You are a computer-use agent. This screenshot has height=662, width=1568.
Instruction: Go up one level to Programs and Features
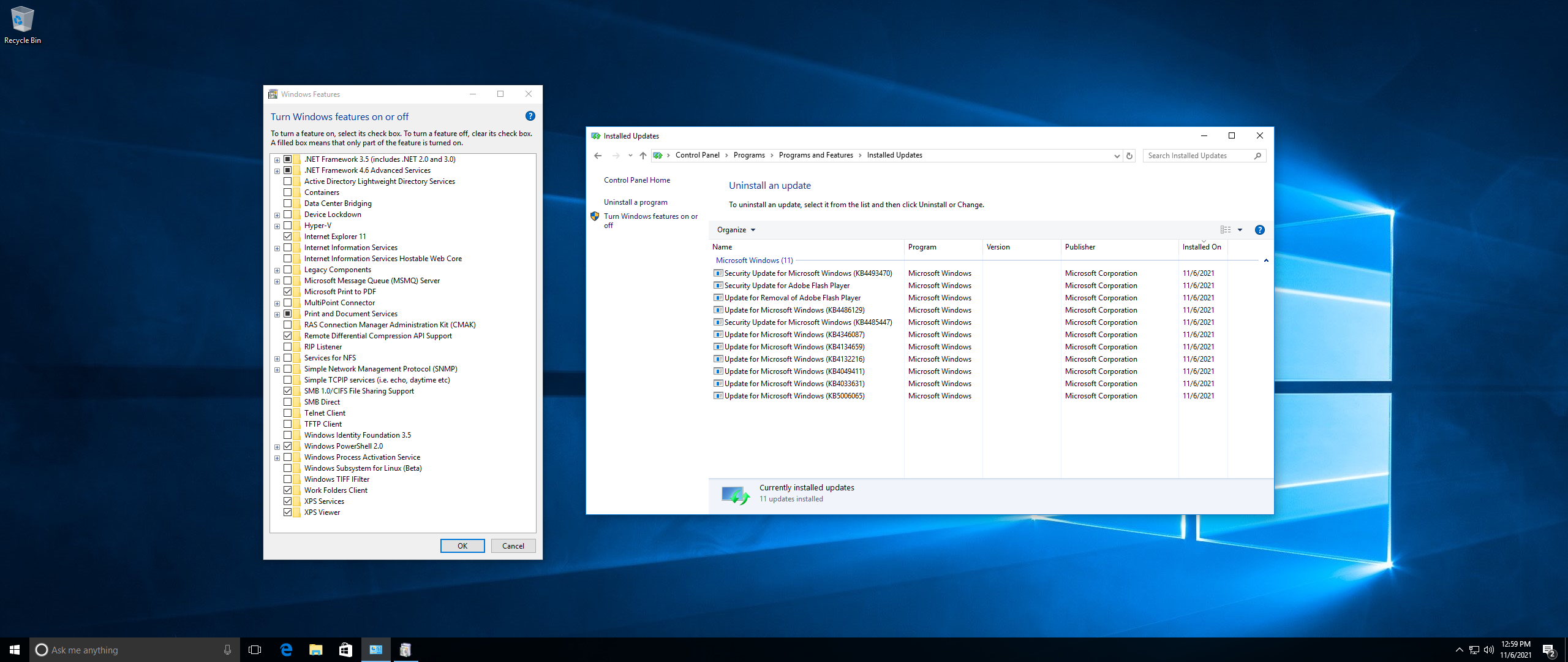[x=643, y=156]
